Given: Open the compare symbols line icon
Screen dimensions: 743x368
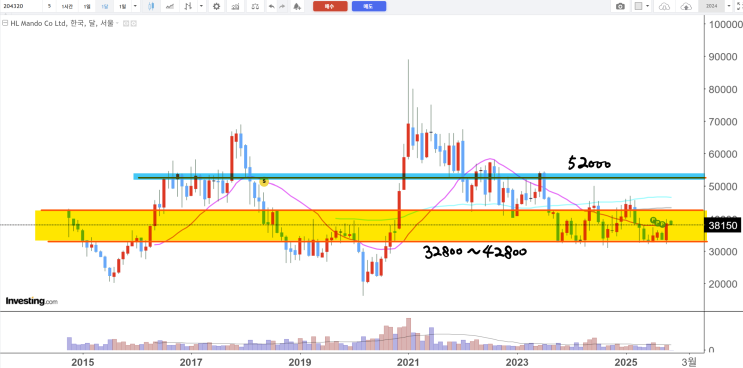Looking at the screenshot, I should [x=169, y=6].
